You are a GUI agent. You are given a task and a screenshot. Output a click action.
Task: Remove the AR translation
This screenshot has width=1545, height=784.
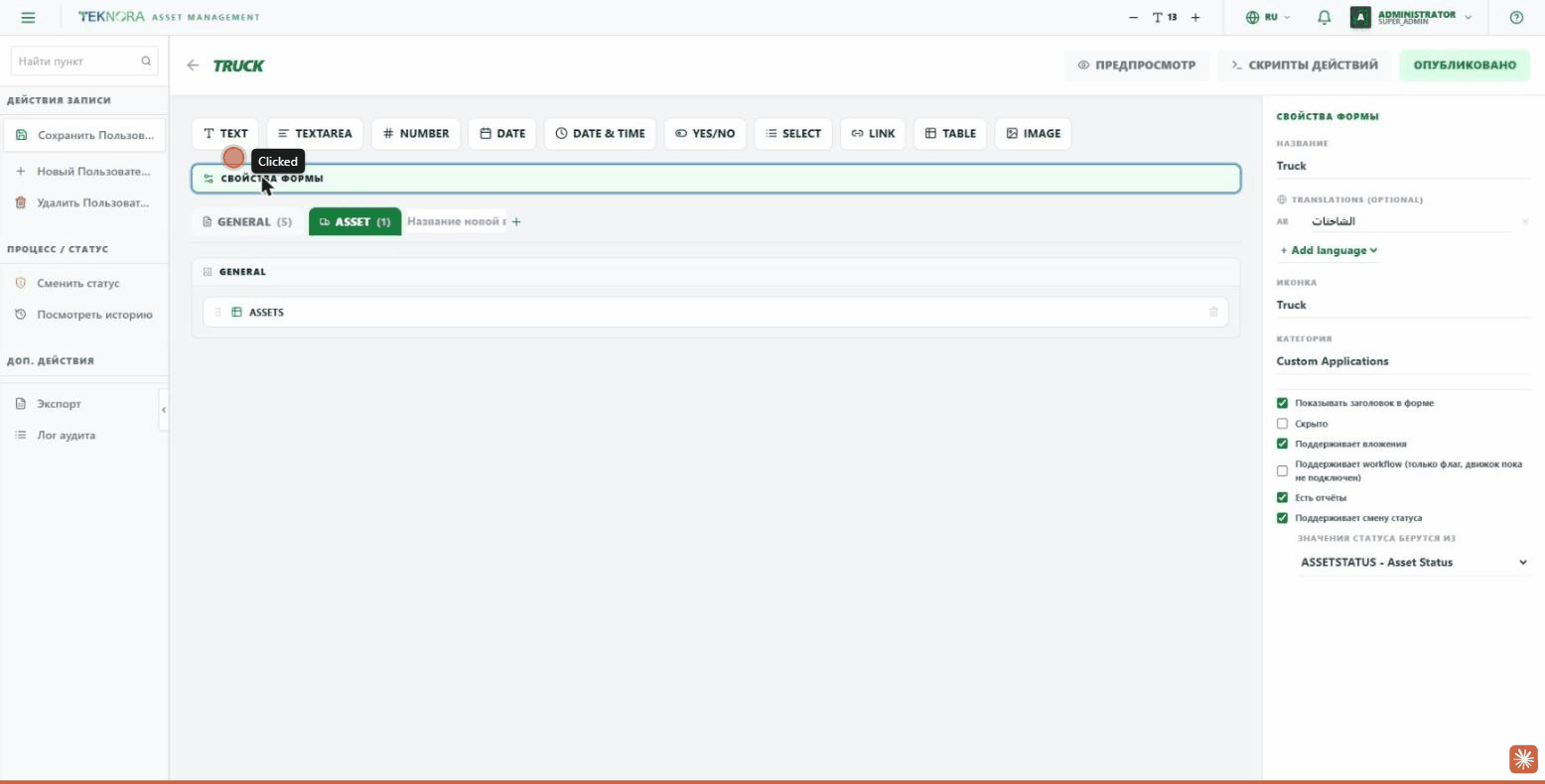coord(1525,222)
